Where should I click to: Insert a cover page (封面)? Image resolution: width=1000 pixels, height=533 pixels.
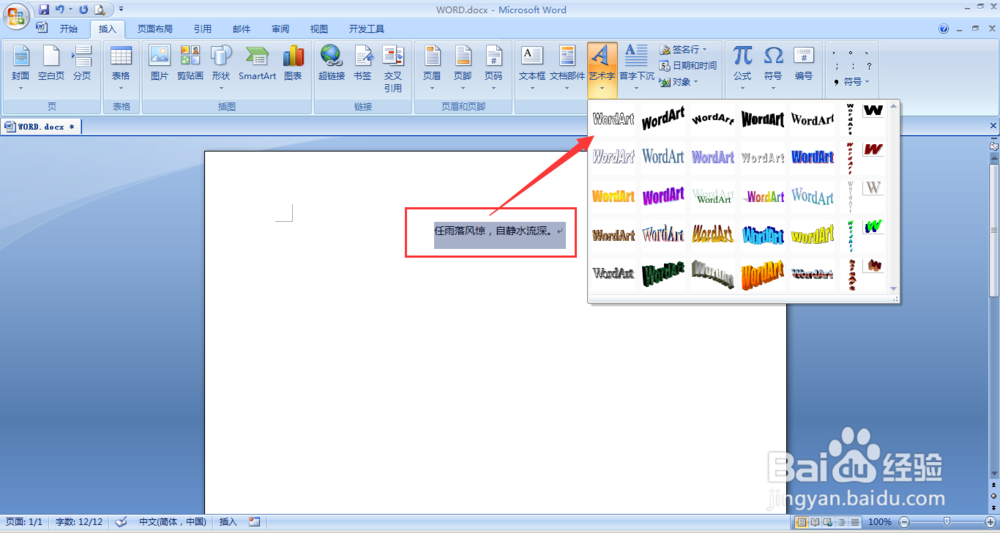(x=20, y=69)
